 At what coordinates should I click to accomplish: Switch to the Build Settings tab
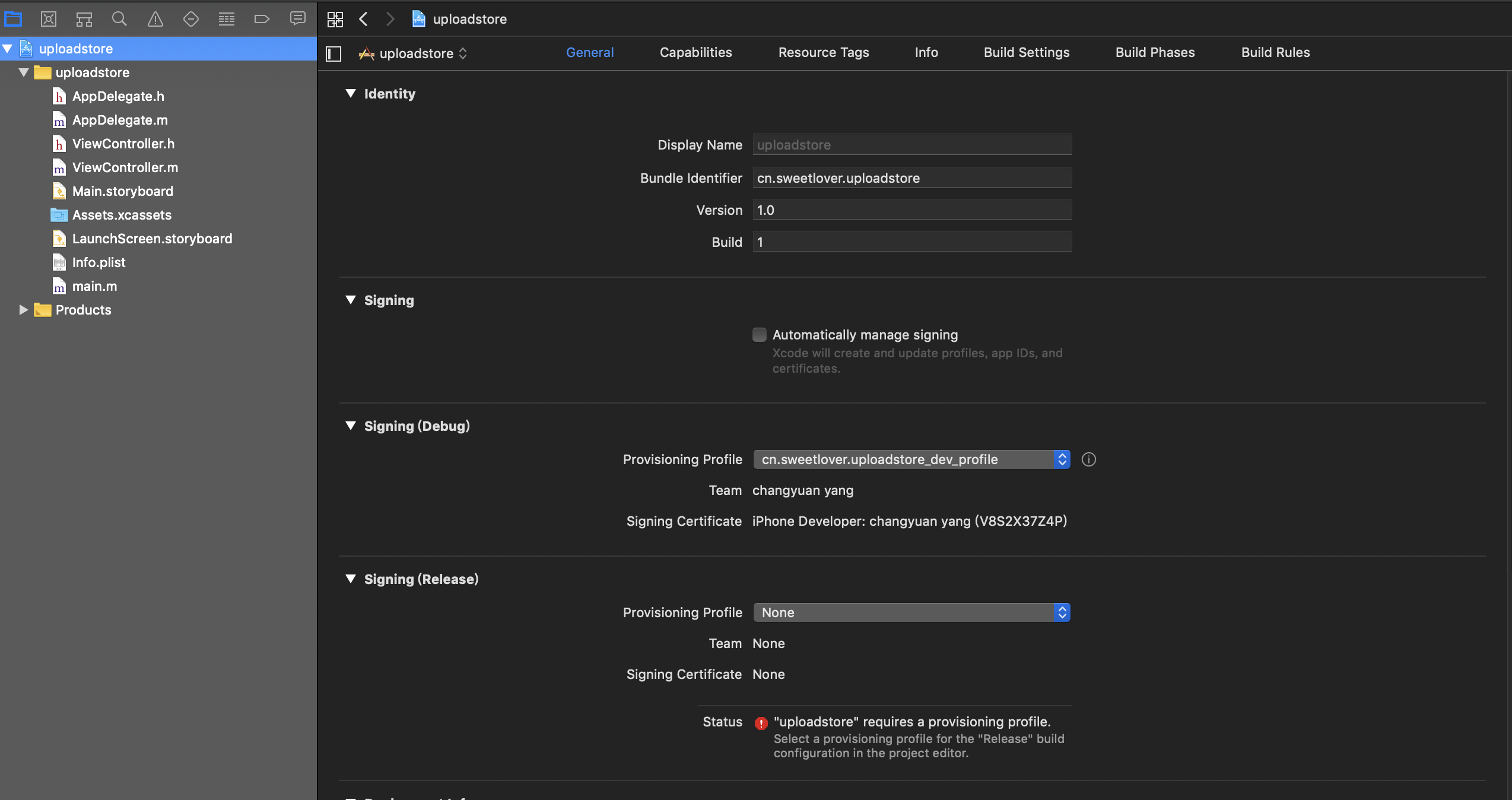click(x=1027, y=52)
